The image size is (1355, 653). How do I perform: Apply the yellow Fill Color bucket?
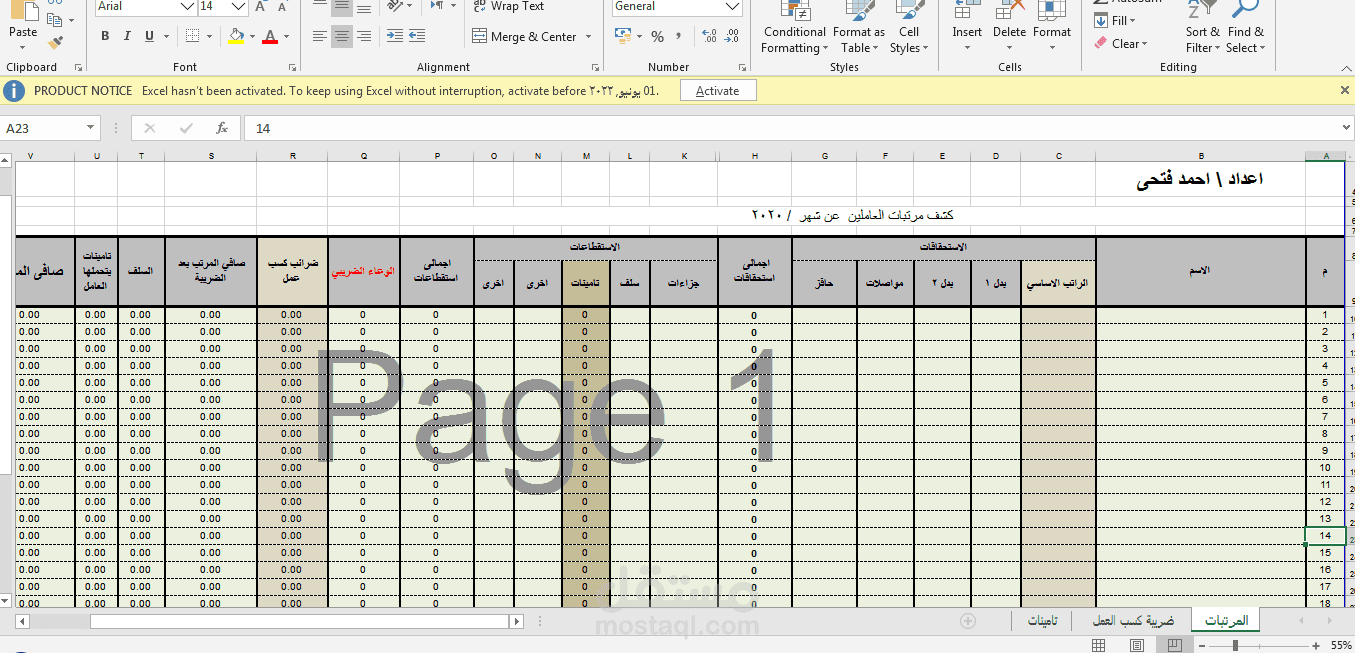[x=235, y=37]
